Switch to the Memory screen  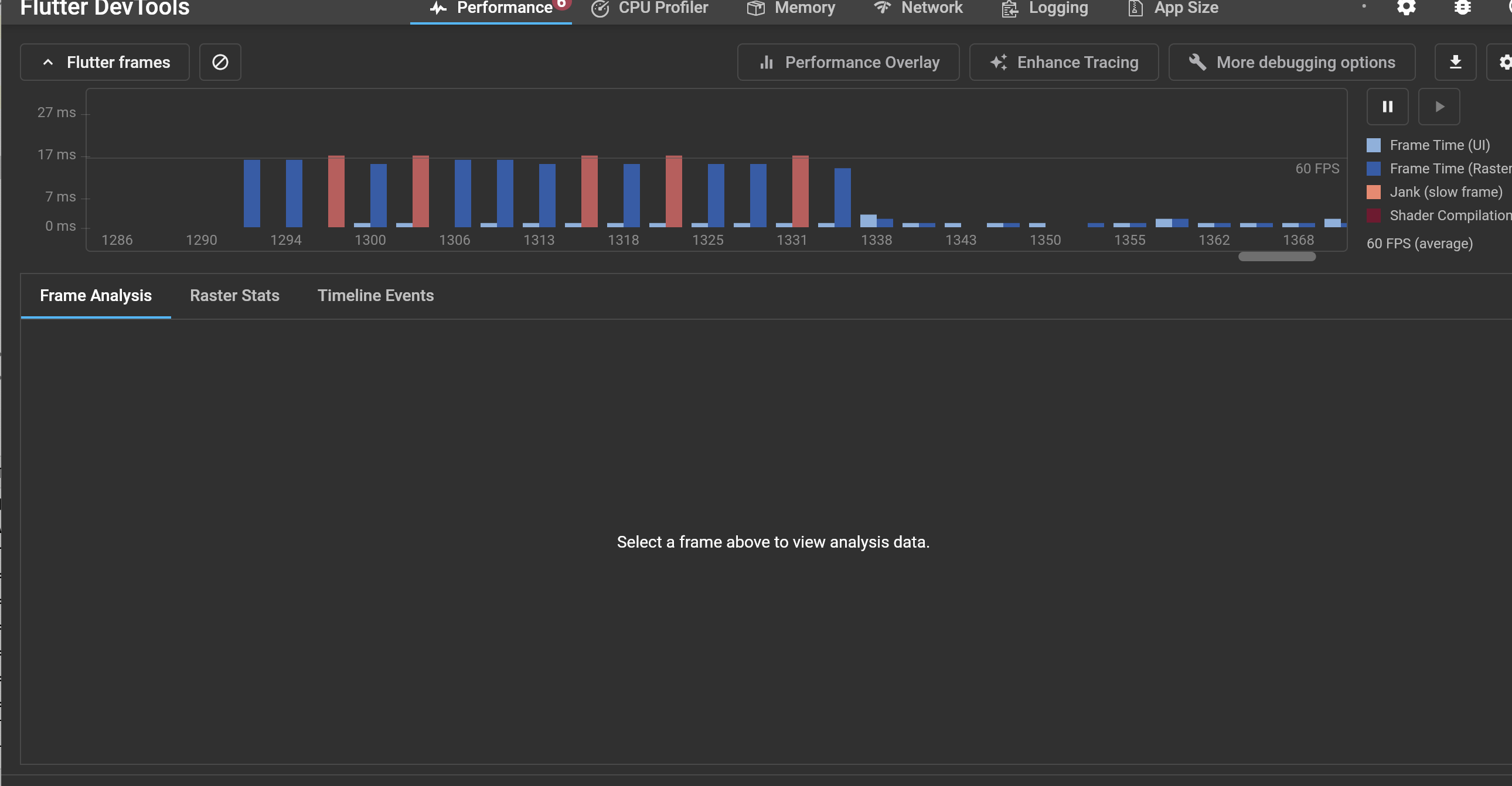coord(791,8)
